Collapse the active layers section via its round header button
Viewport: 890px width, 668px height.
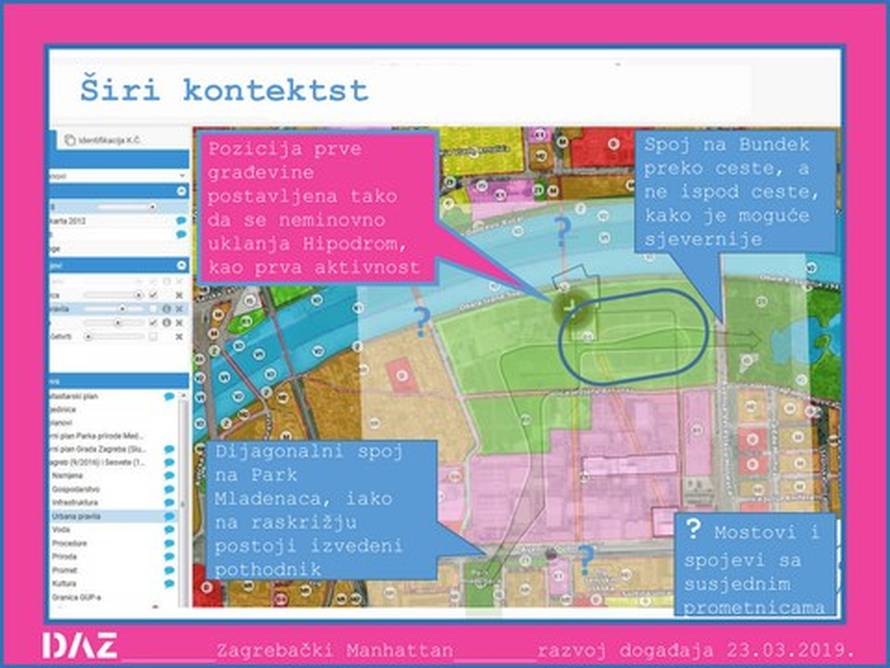pyautogui.click(x=181, y=266)
